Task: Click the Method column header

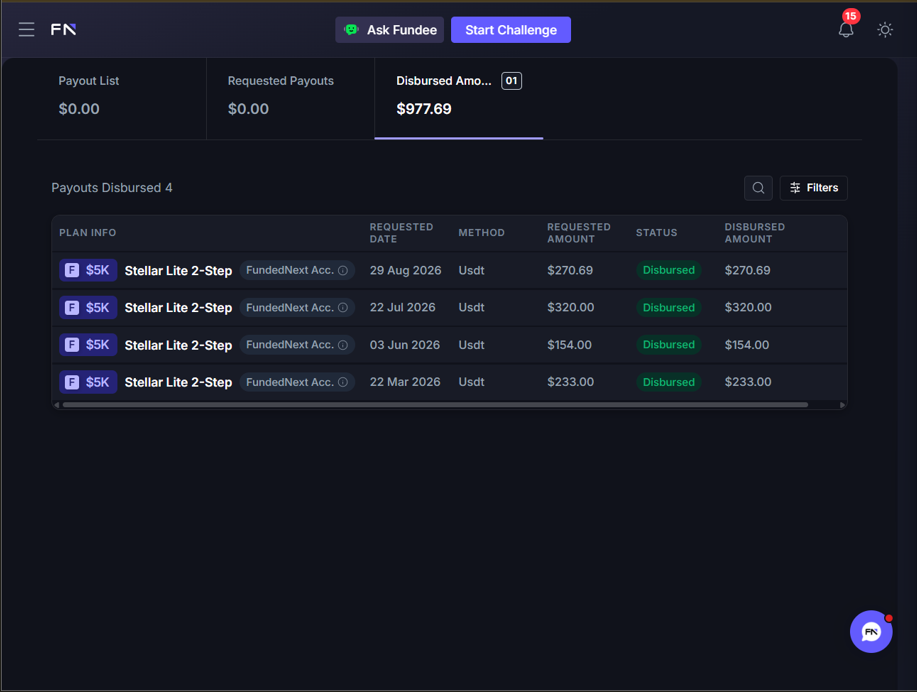Action: [x=481, y=233]
